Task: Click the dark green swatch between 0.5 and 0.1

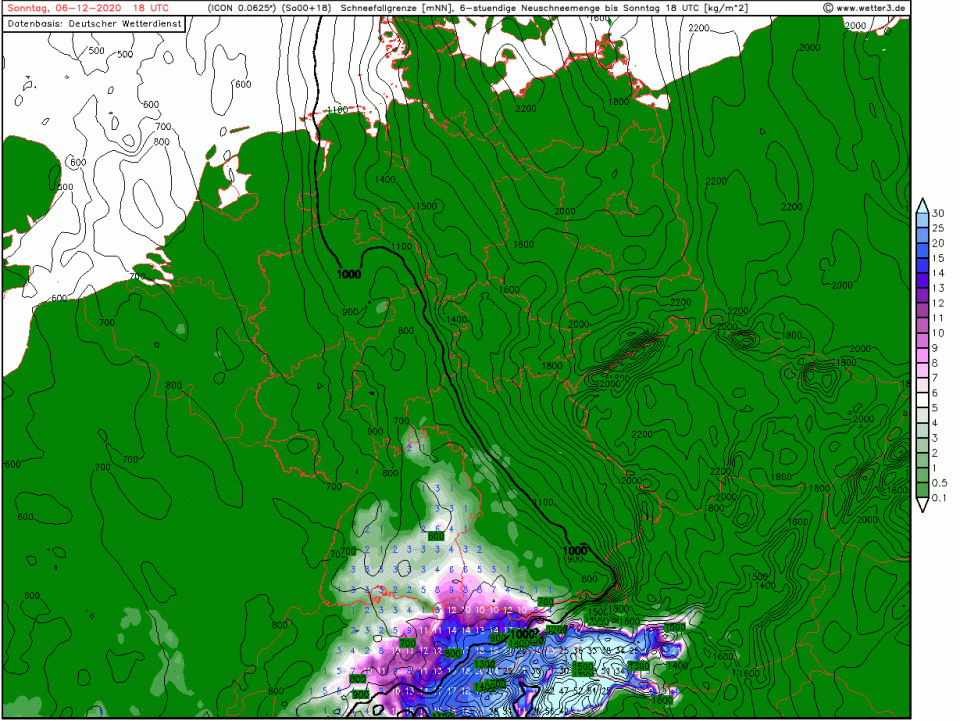Action: (x=924, y=490)
